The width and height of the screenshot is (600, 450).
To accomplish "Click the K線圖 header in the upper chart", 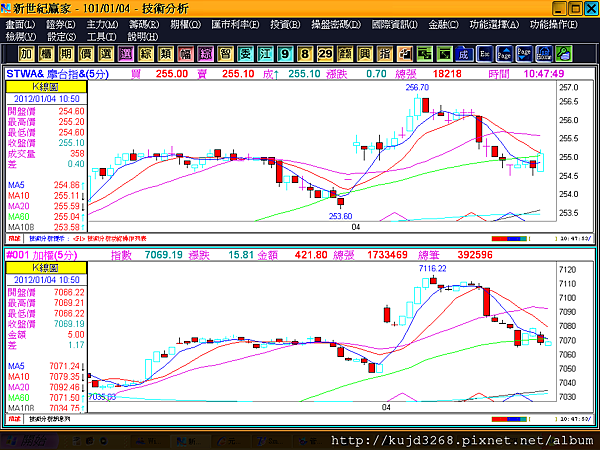I will click(46, 86).
